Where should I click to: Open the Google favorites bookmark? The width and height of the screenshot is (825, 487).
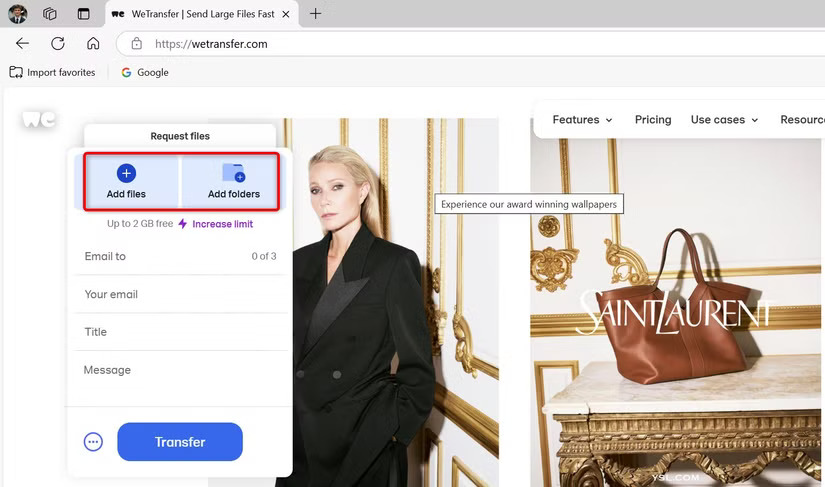pos(145,73)
